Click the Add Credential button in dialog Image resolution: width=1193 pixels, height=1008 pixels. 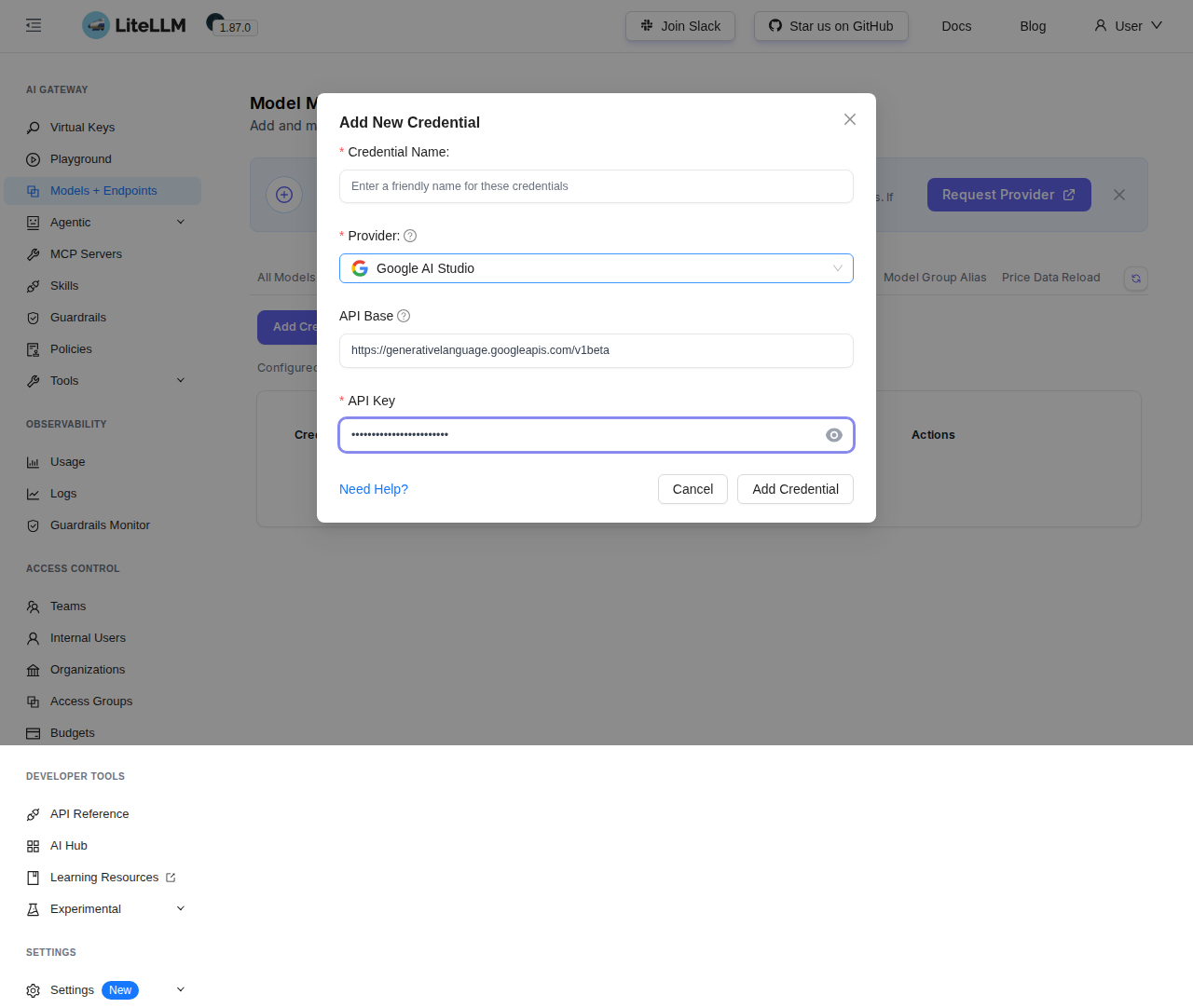pos(795,489)
